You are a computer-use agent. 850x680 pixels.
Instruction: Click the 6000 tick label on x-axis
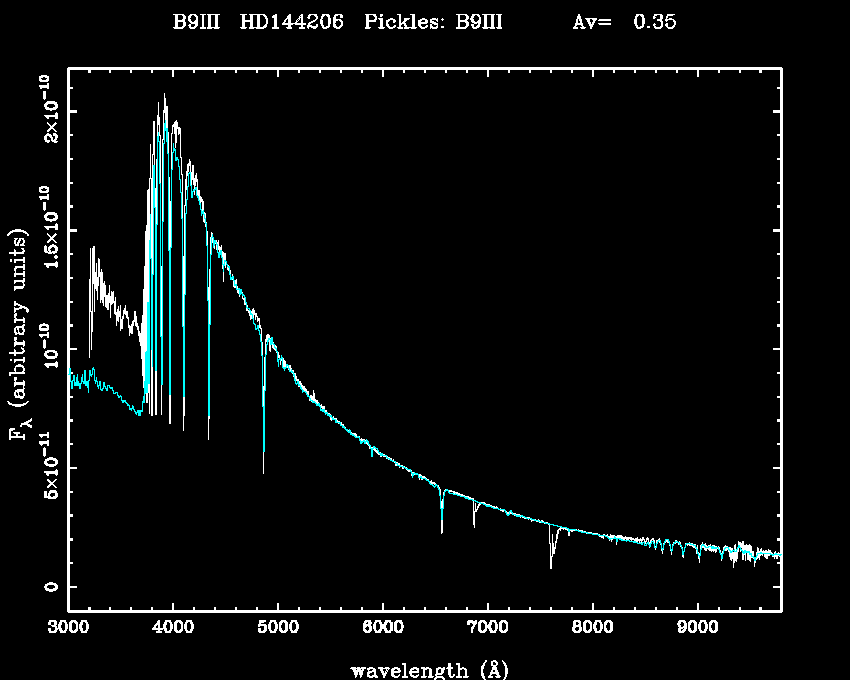coord(382,628)
